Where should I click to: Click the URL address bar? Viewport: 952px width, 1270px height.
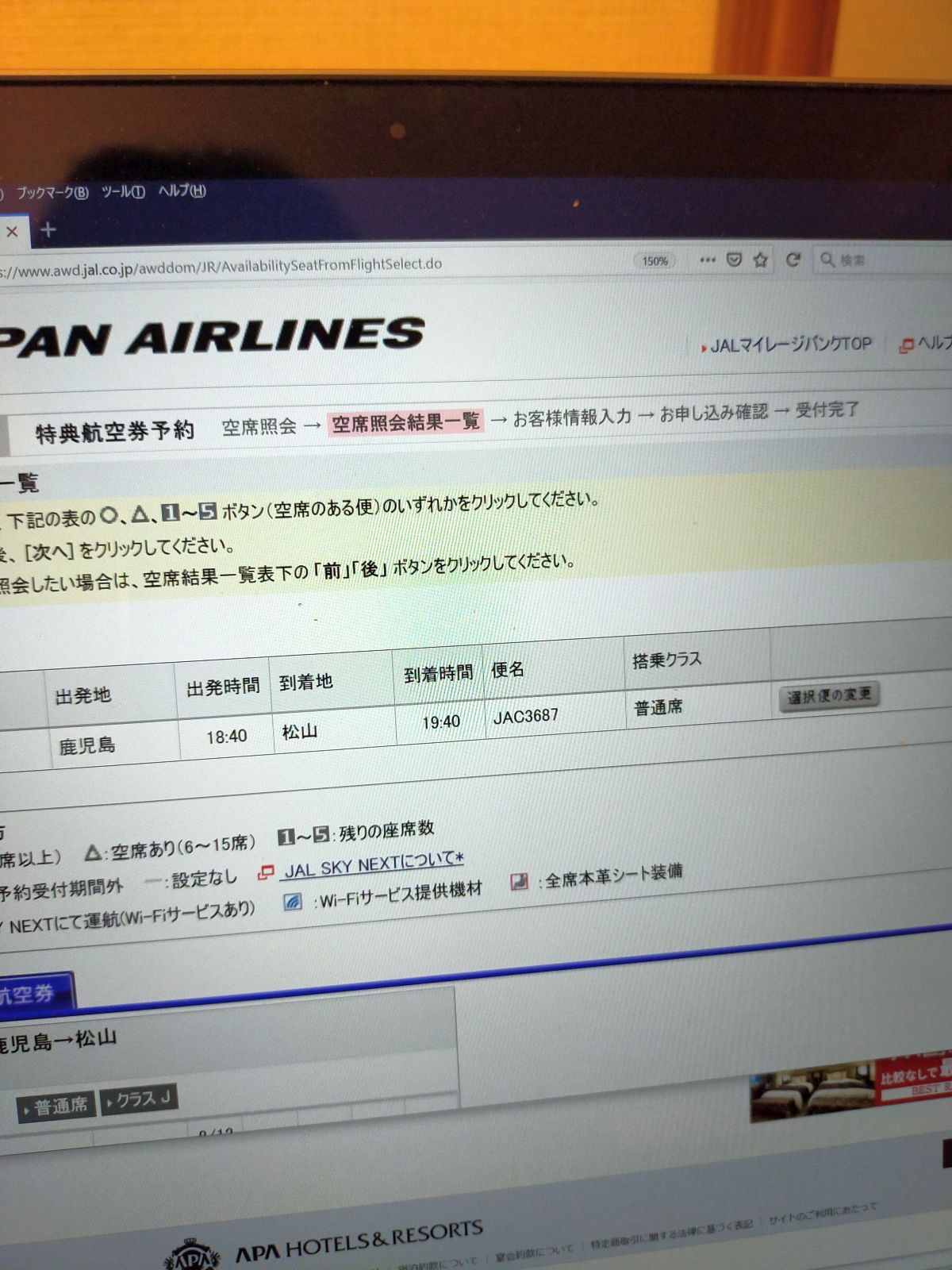309,267
